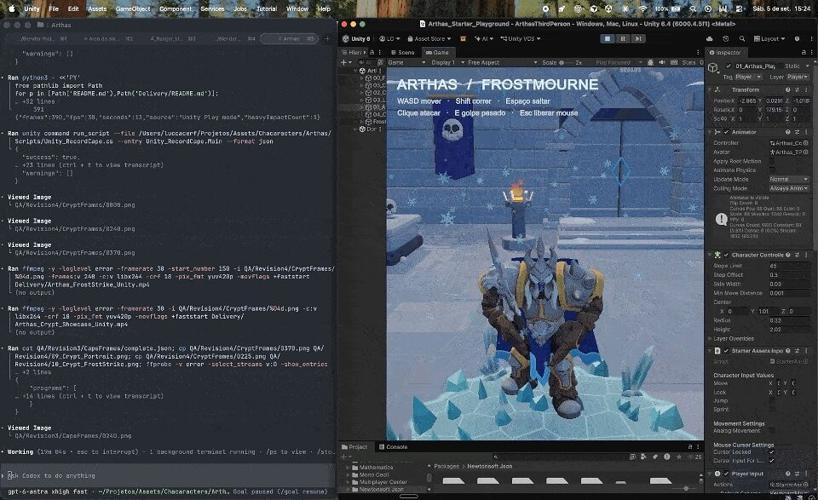
Task: Toggle Starter Assets Inputs enabled checkbox
Action: click(726, 351)
